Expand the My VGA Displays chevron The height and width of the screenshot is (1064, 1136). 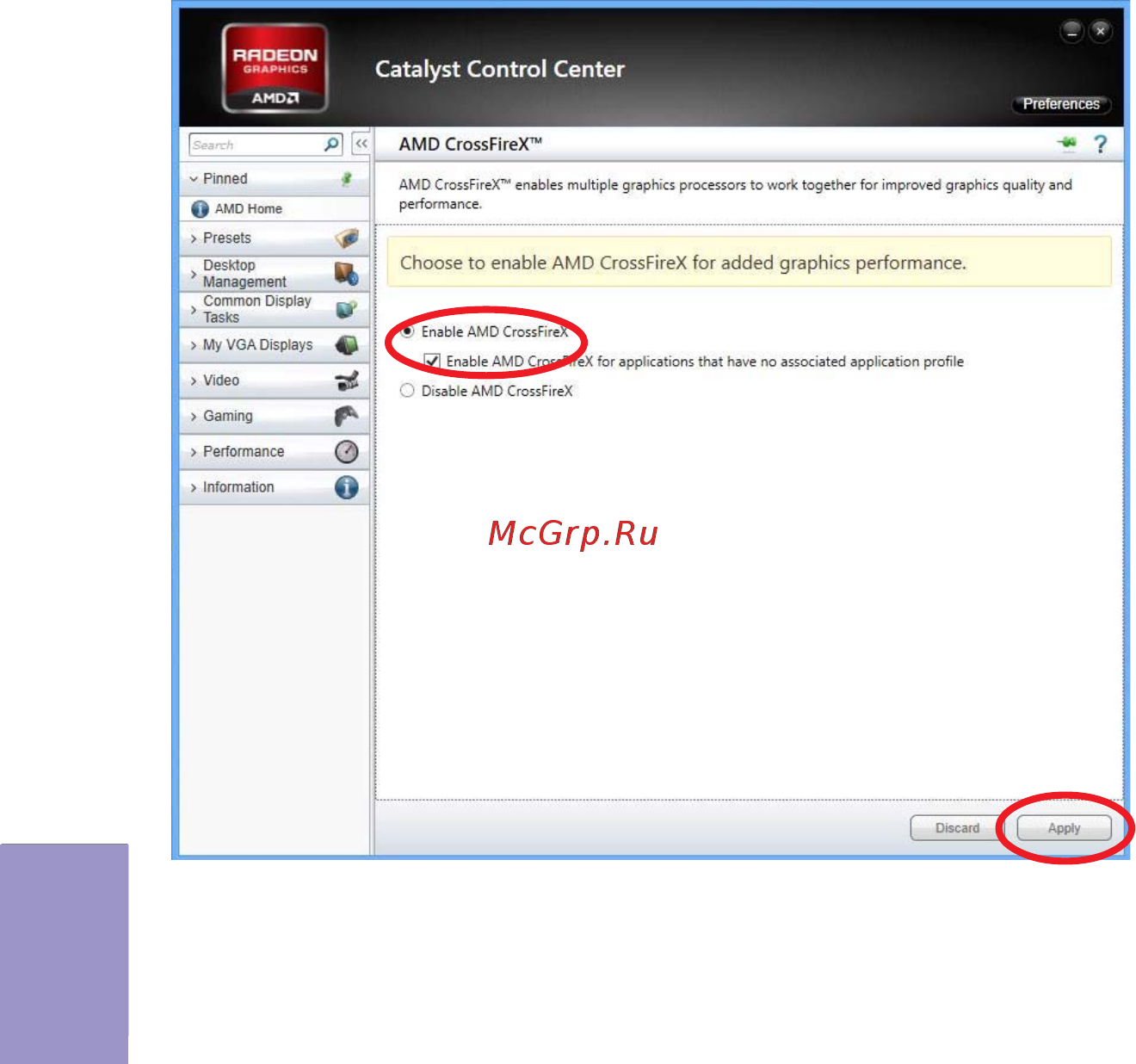coord(194,345)
